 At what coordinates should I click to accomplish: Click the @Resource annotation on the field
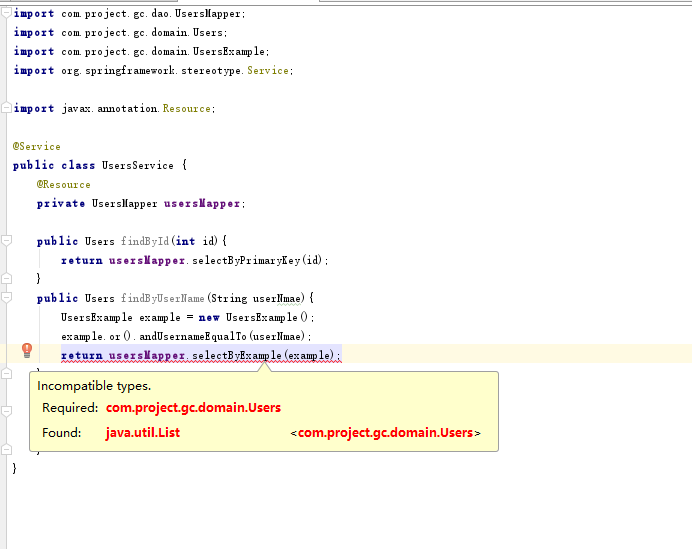64,184
